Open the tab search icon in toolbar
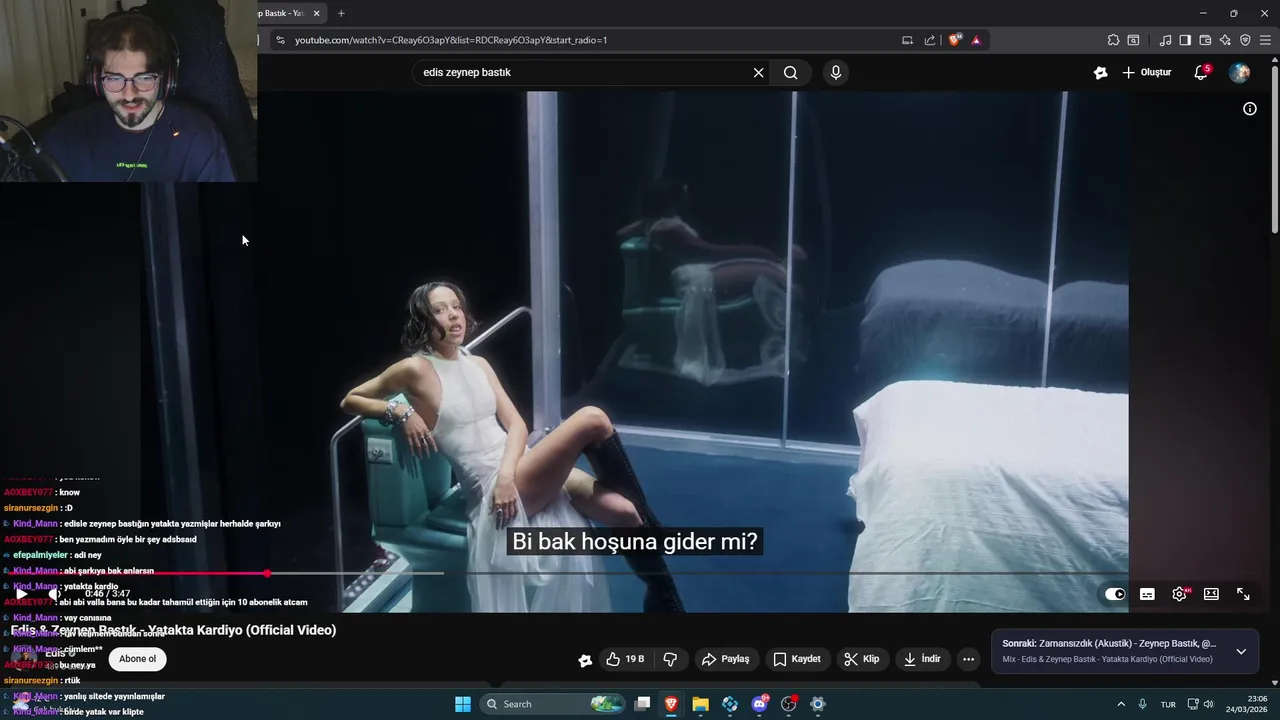1280x720 pixels. click(1133, 40)
